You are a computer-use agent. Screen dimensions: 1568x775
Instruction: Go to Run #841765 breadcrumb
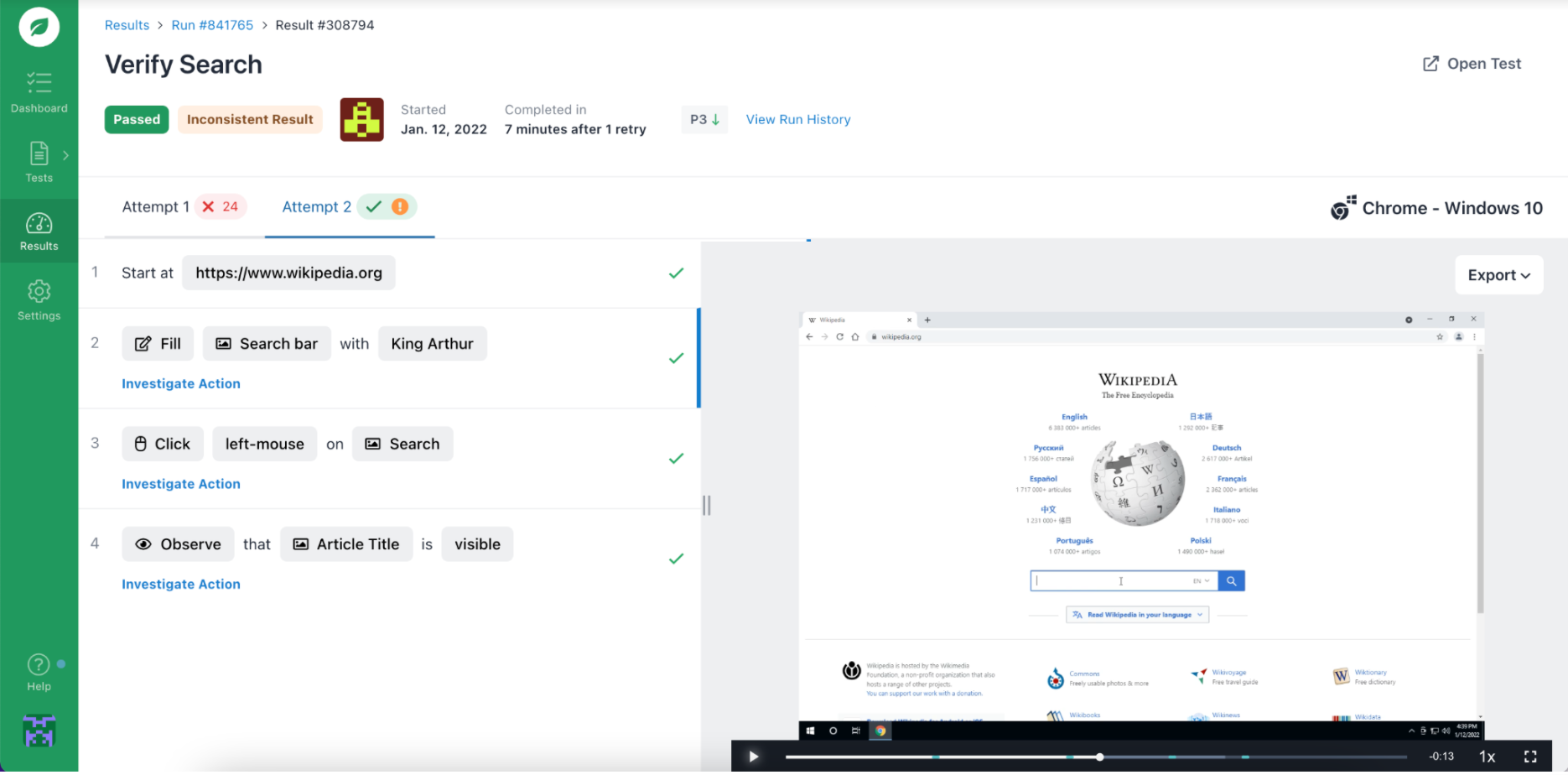[x=212, y=25]
